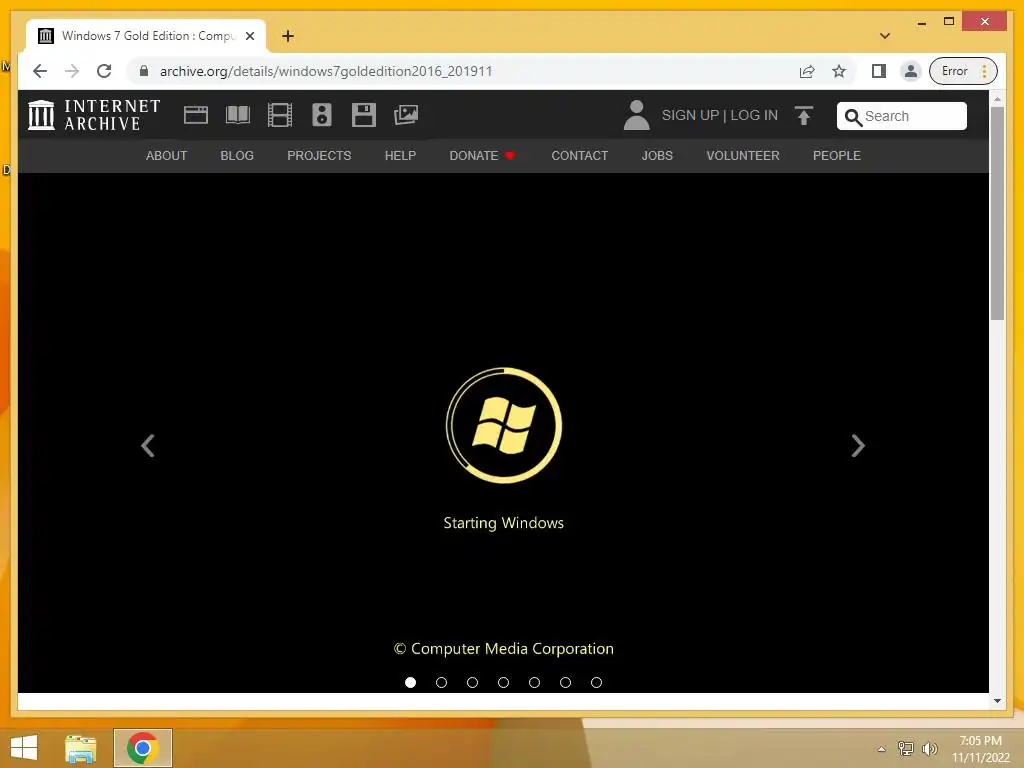Image resolution: width=1024 pixels, height=768 pixels.
Task: Open PROJECTS menu item
Action: click(319, 156)
